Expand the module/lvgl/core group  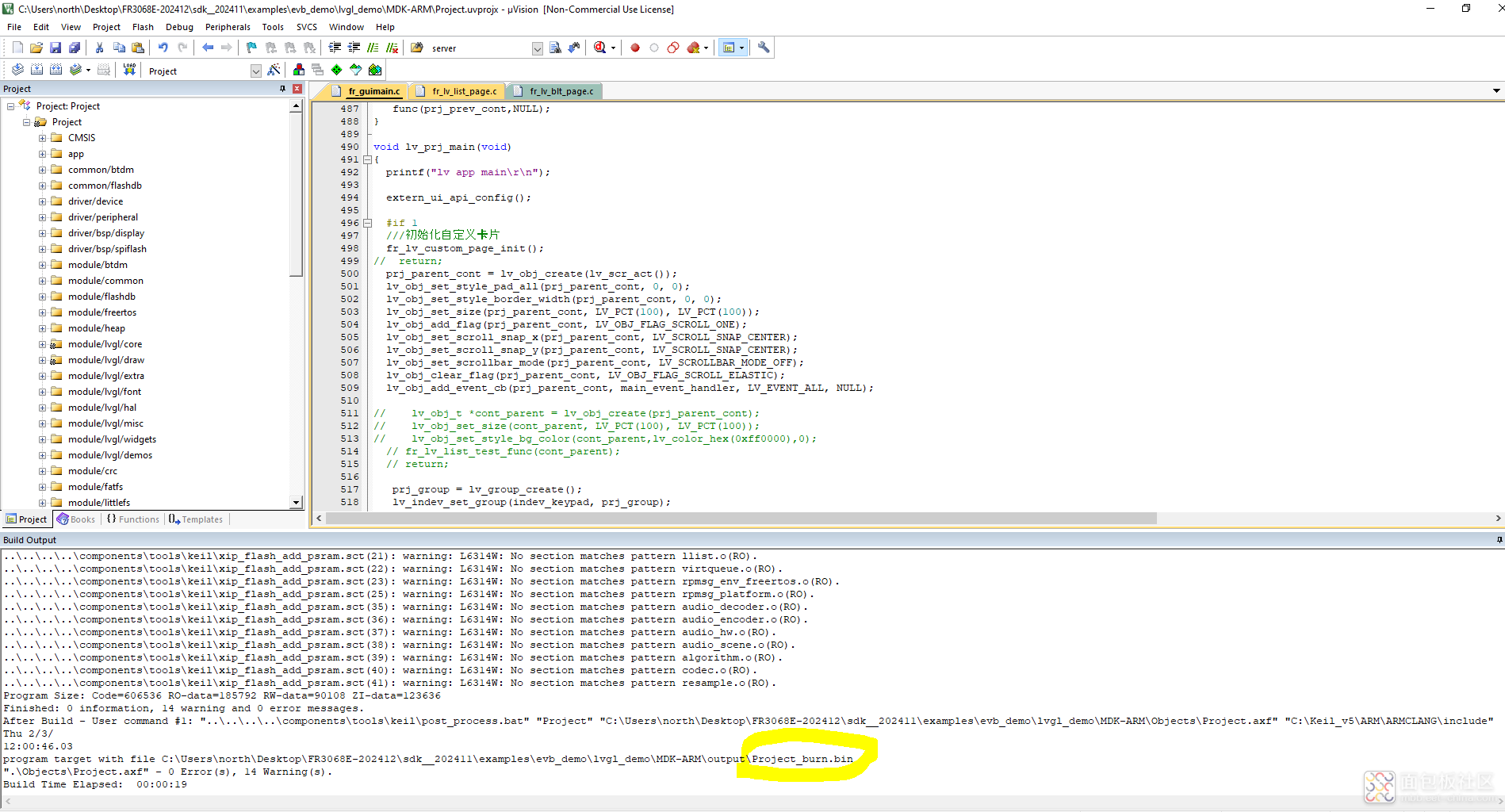click(x=42, y=343)
